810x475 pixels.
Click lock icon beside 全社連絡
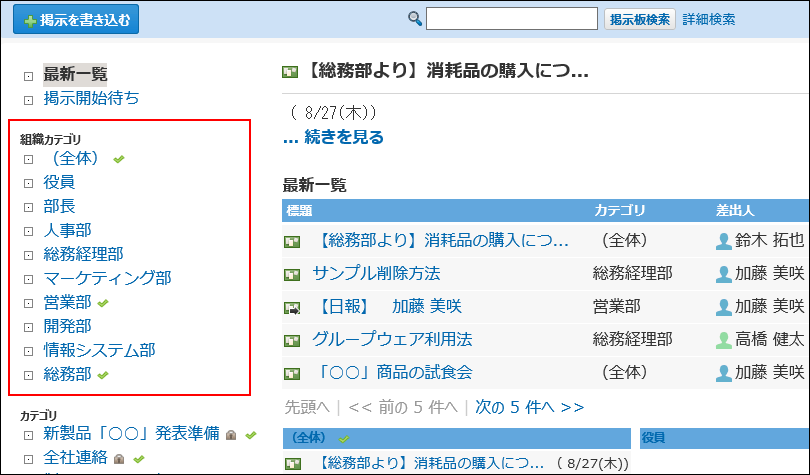click(x=119, y=459)
